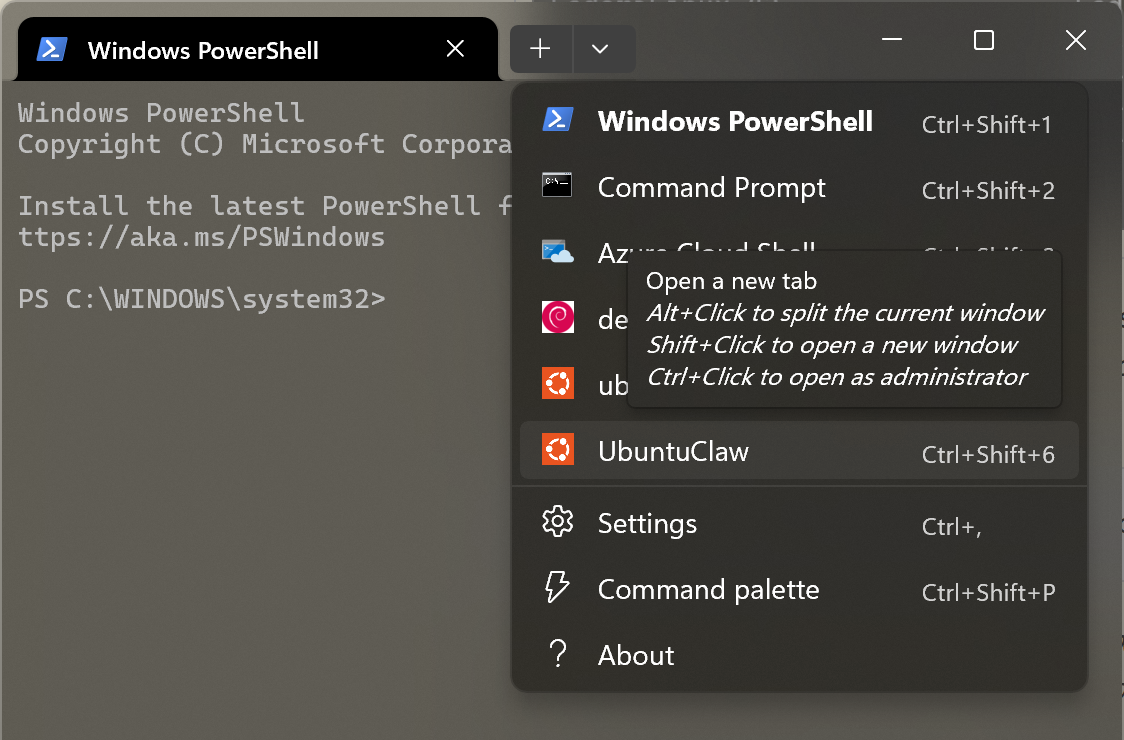Click the ttps://aka.ms/PSWindows link text
The image size is (1124, 740).
pyautogui.click(x=201, y=237)
